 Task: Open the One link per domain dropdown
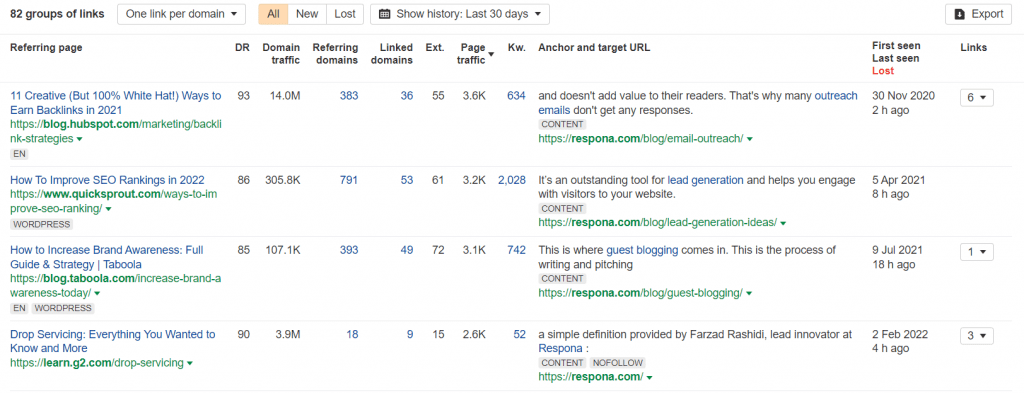coord(182,14)
